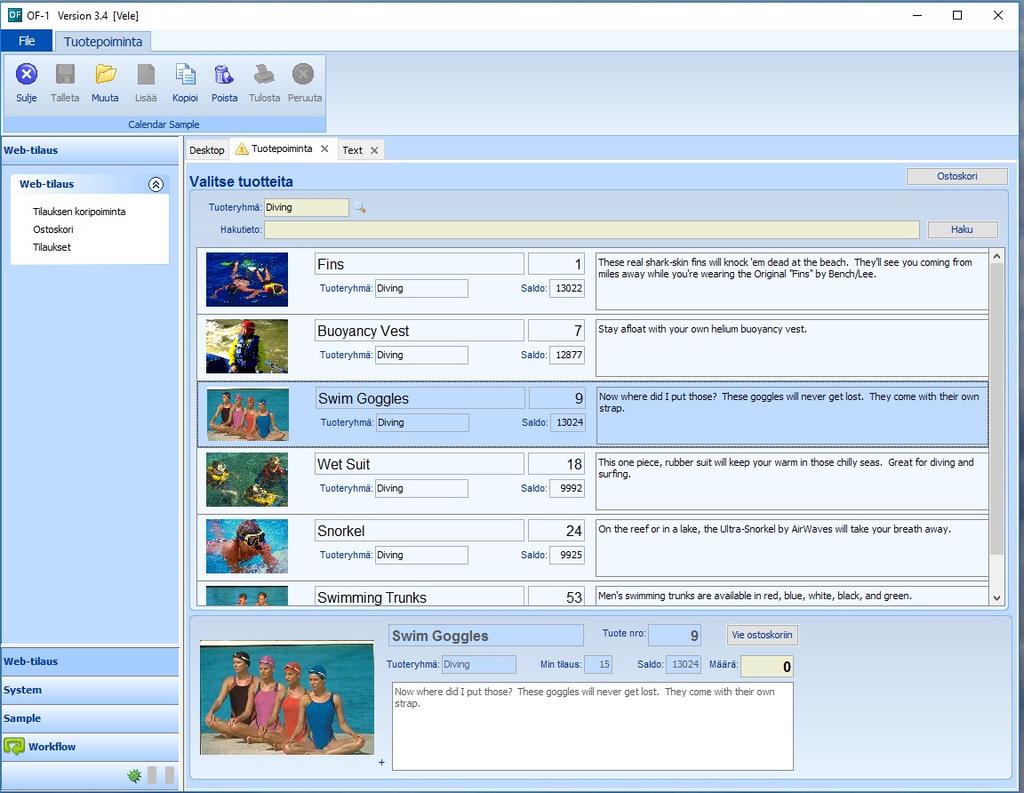1024x793 pixels.
Task: Click the Ostoskori button
Action: (x=957, y=176)
